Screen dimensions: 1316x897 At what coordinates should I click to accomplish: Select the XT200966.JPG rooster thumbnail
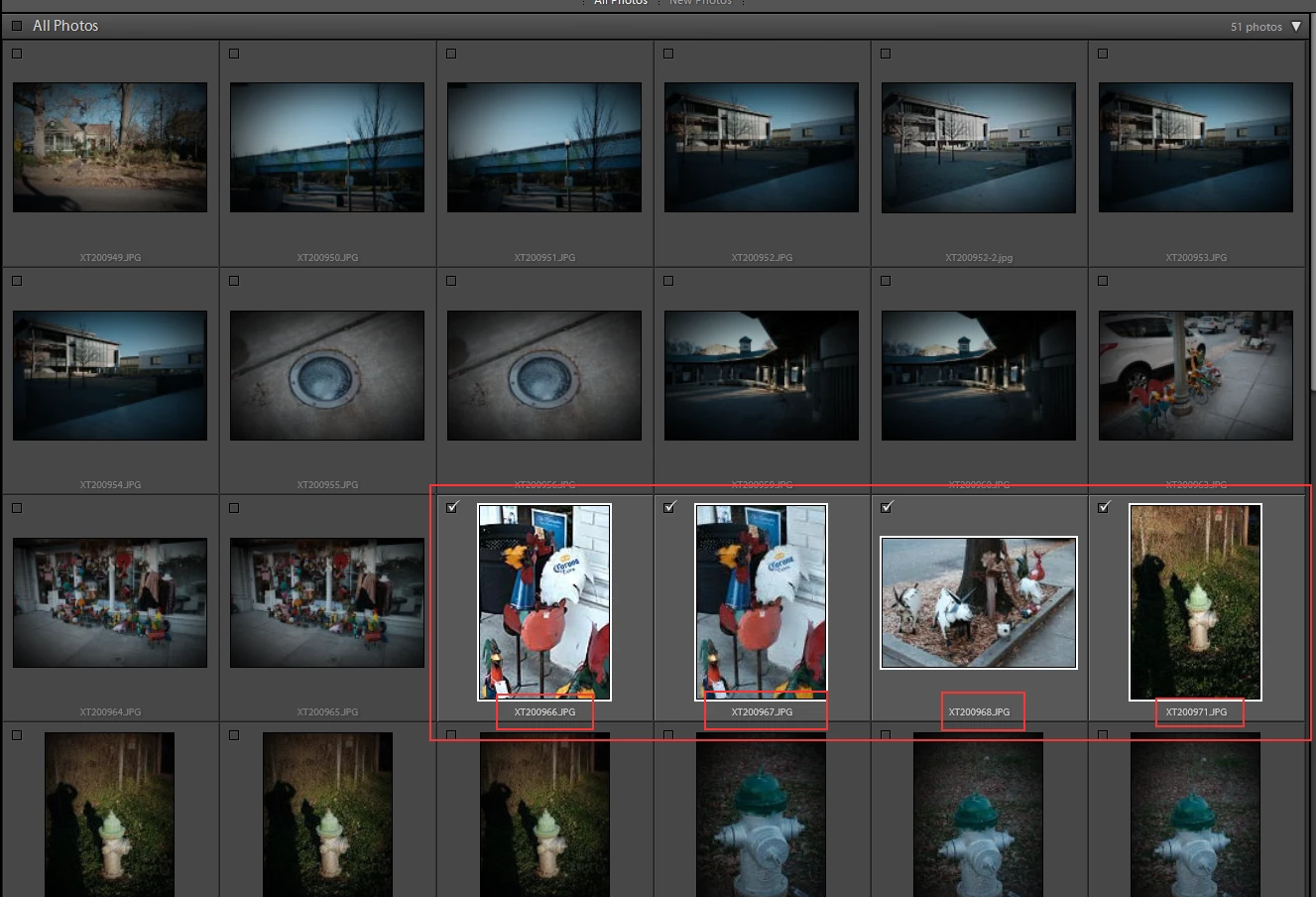(544, 602)
